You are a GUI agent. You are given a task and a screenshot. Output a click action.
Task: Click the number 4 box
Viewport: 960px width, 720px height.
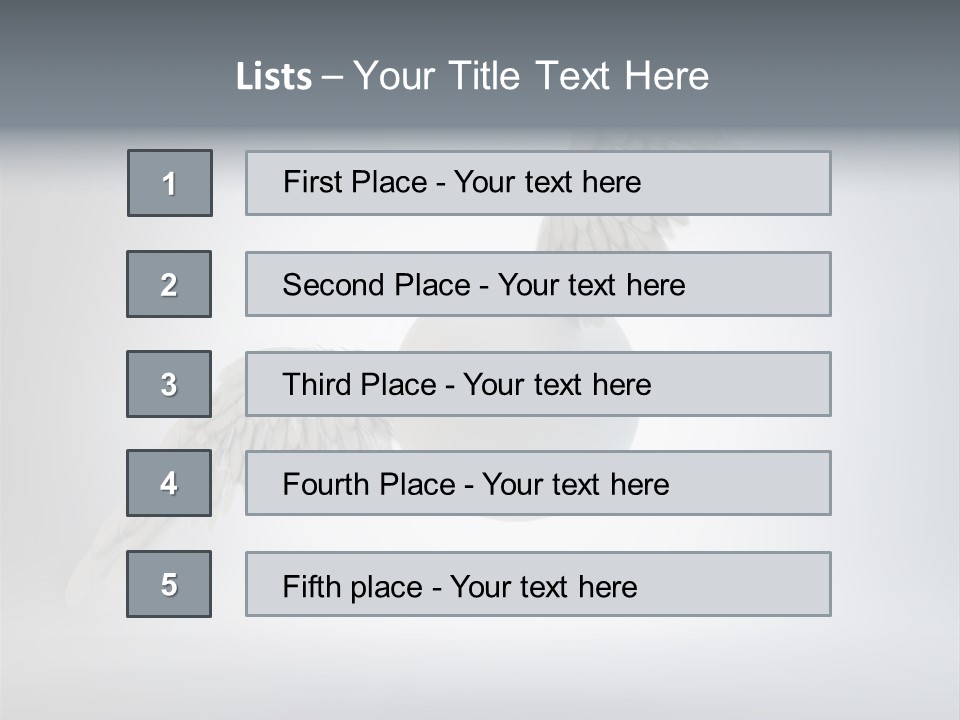(169, 483)
